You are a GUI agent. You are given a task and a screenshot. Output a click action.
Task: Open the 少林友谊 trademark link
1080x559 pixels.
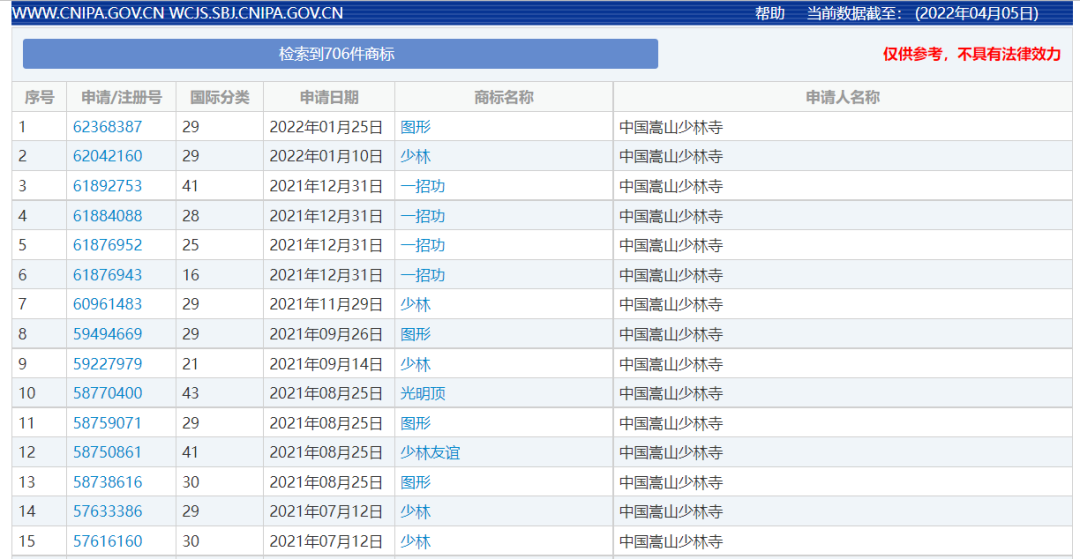[x=430, y=452]
